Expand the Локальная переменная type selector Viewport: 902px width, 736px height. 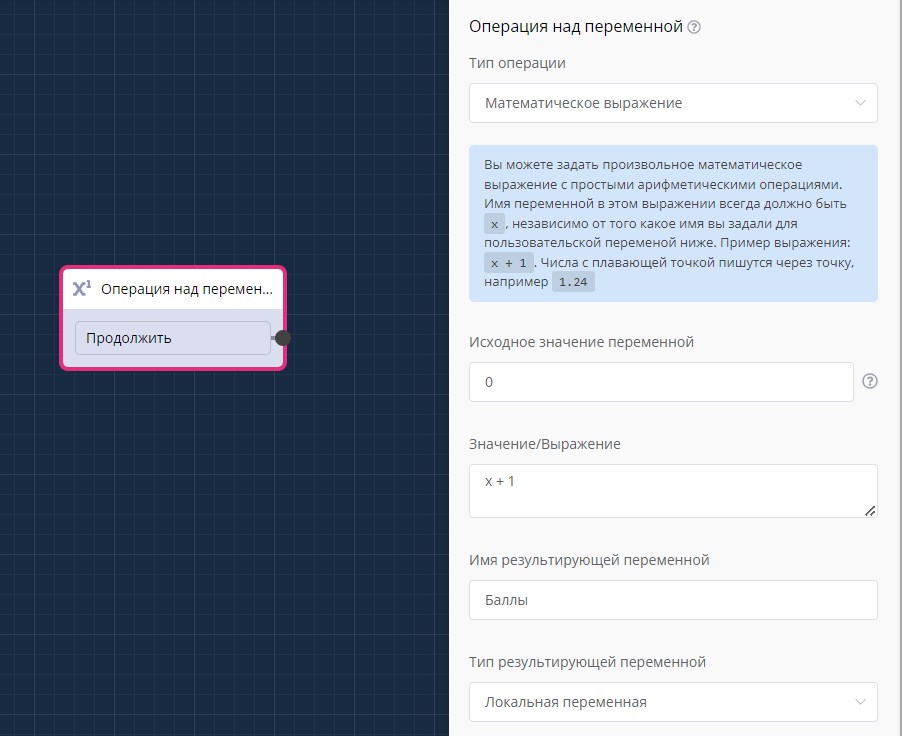tap(672, 702)
